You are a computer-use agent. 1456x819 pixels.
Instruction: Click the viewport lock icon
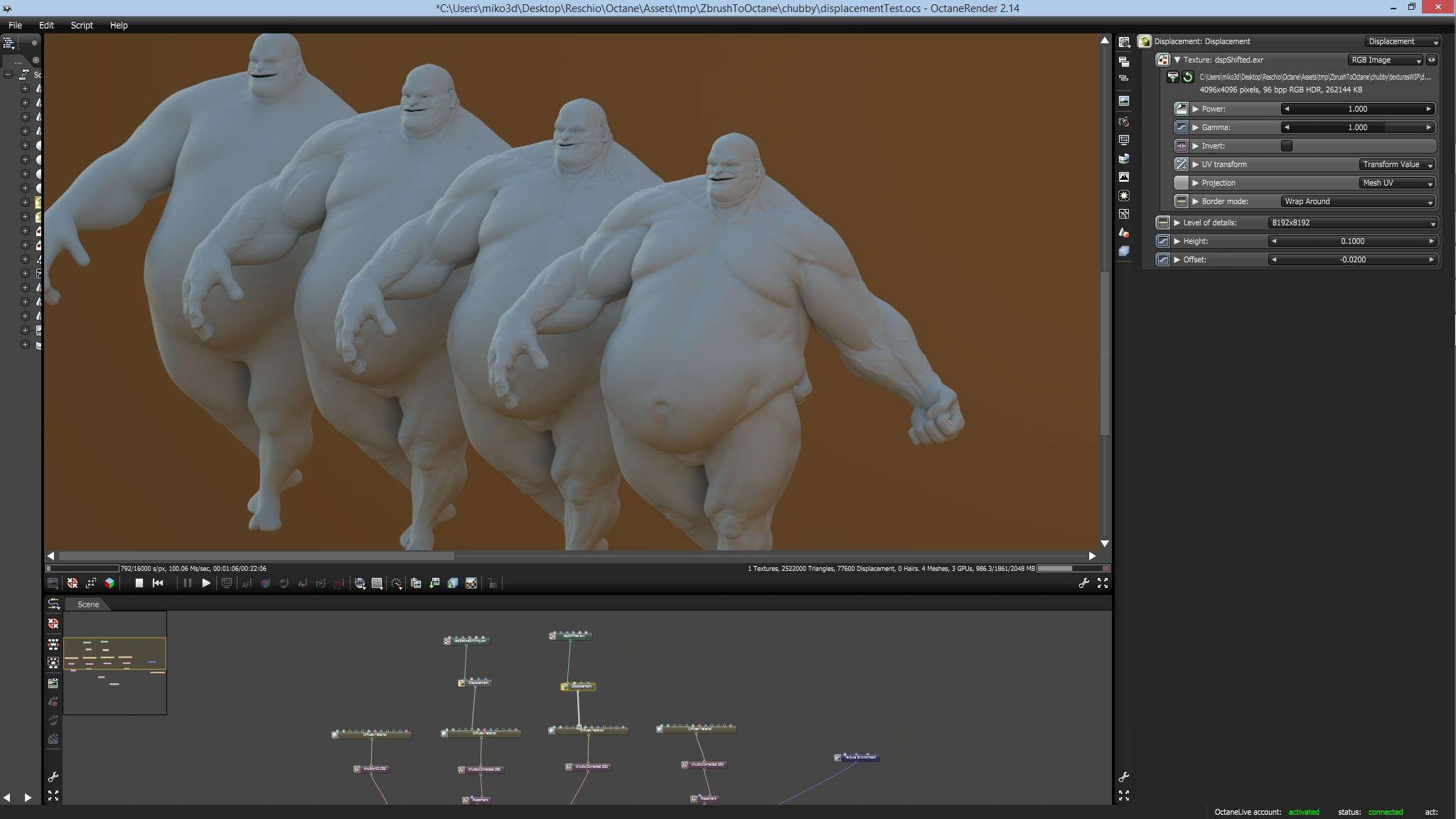(491, 584)
